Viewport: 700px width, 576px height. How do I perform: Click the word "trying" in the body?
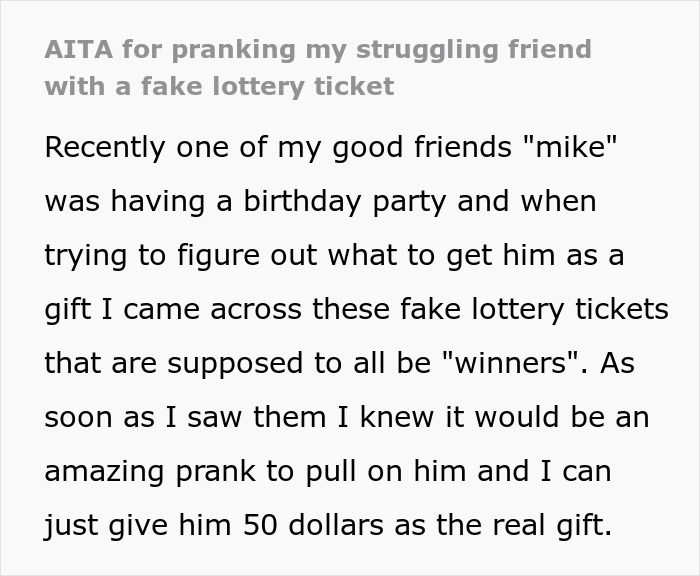click(89, 255)
